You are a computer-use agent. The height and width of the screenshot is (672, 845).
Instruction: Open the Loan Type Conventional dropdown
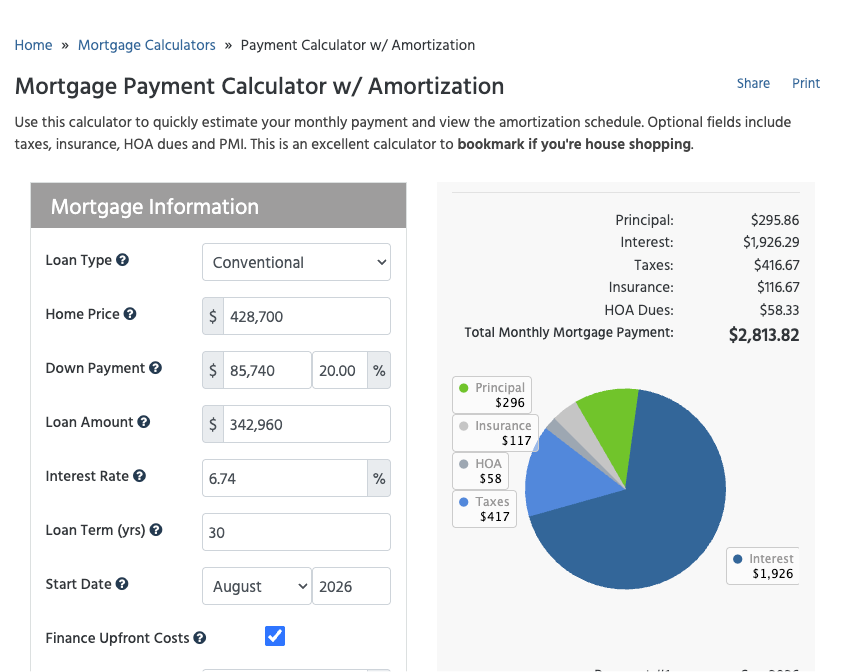[x=296, y=262]
